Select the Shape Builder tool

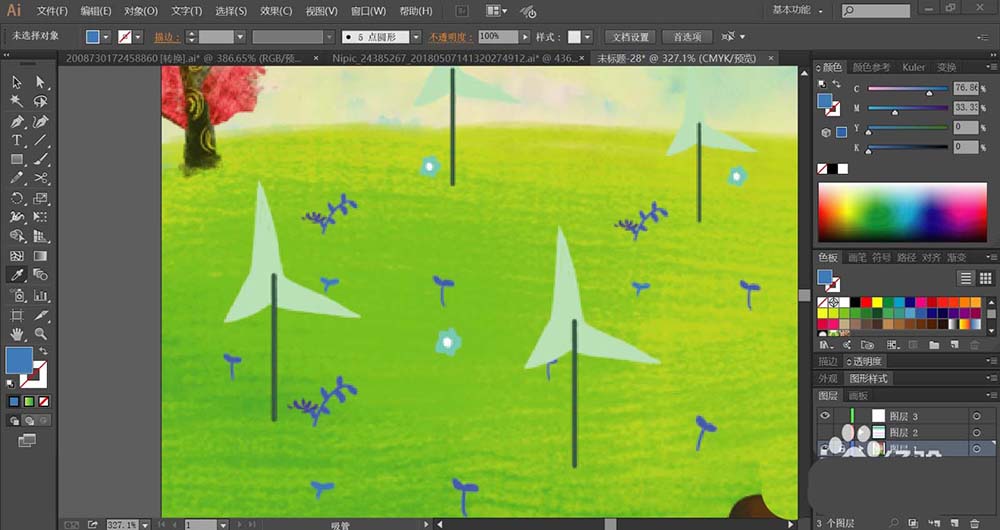17,237
